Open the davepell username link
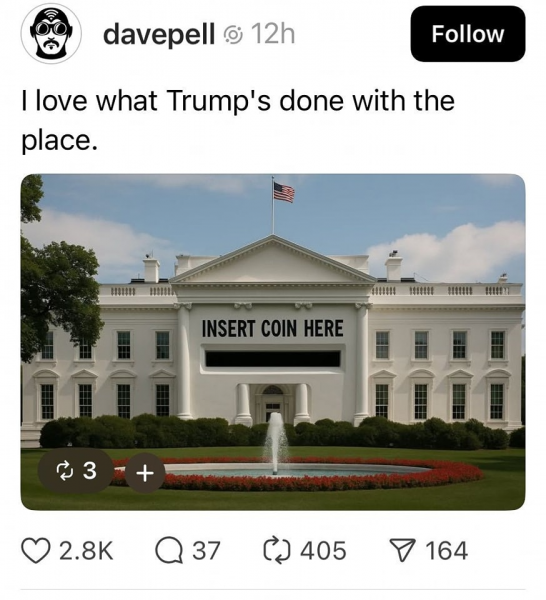 pyautogui.click(x=159, y=34)
